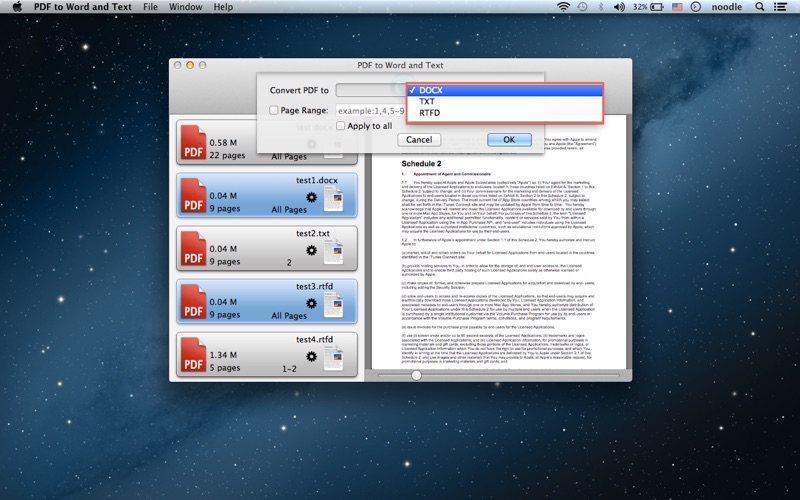This screenshot has width=800, height=500.
Task: Select the test4.rtfd file name
Action: tap(314, 339)
